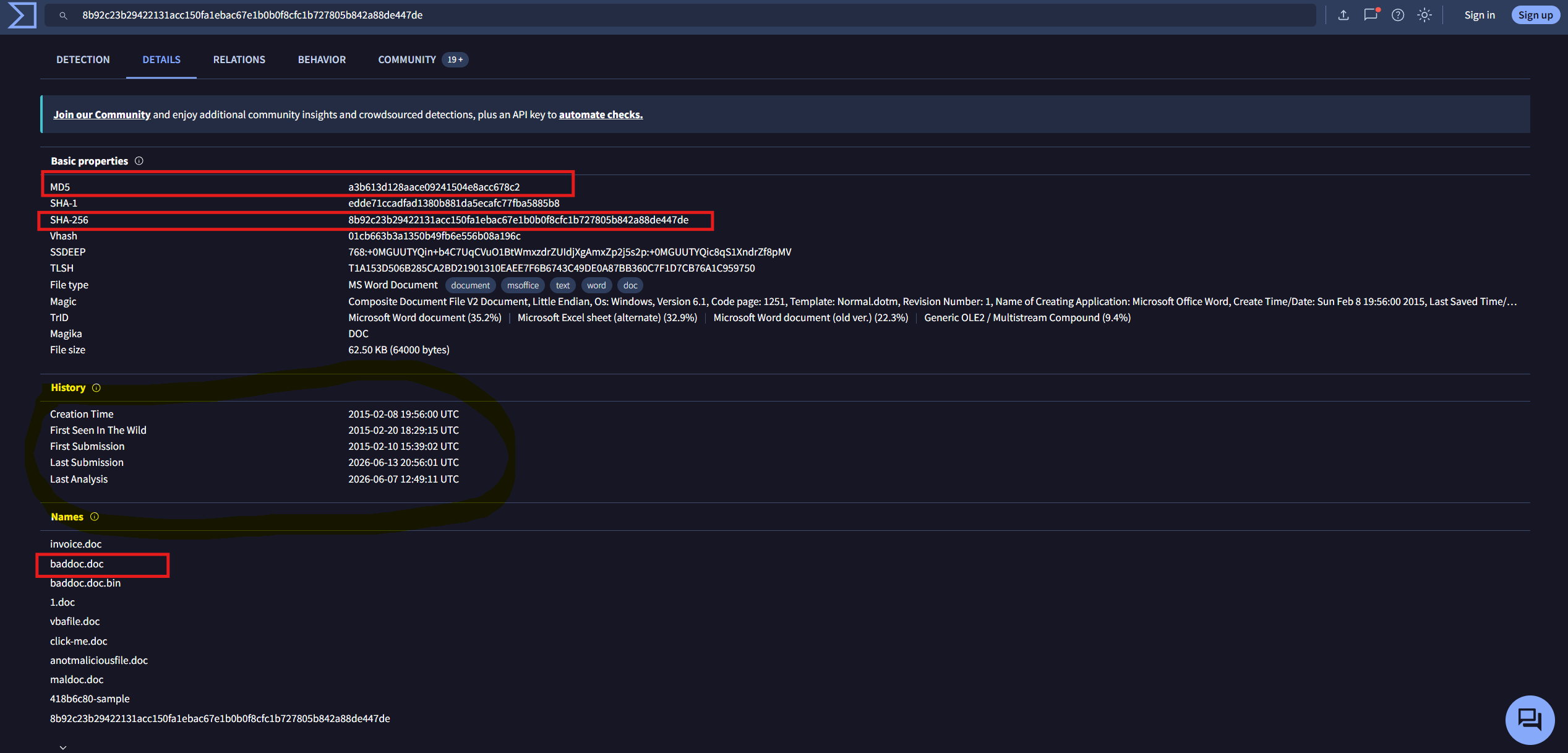Click the text file type tag
The image size is (1568, 753).
(563, 285)
